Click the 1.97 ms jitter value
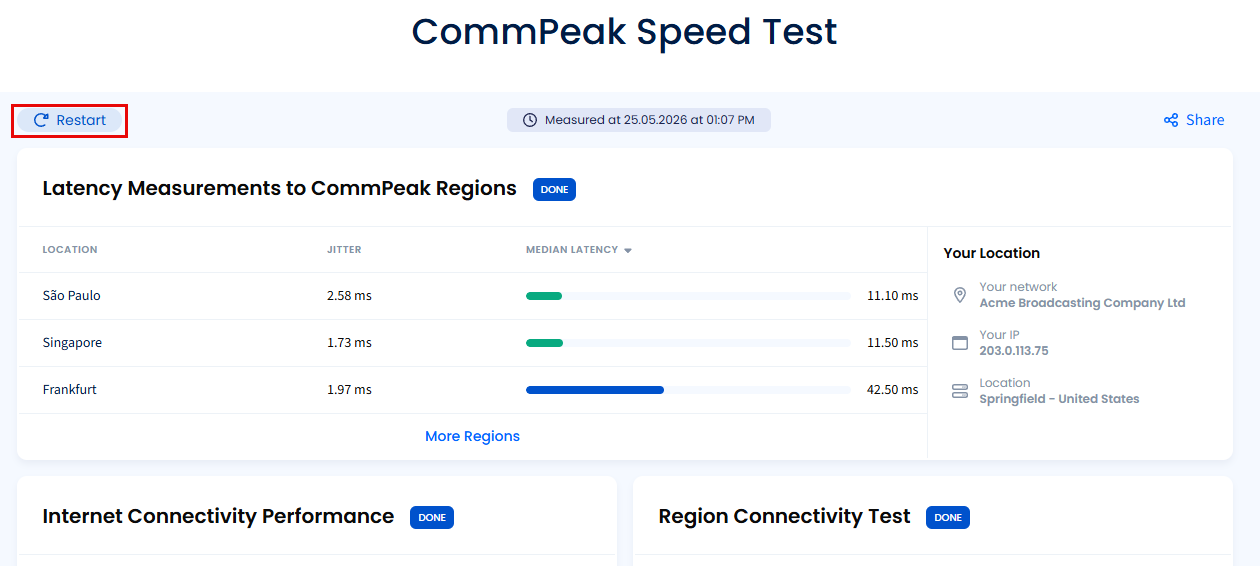The height and width of the screenshot is (566, 1260). pyautogui.click(x=349, y=390)
